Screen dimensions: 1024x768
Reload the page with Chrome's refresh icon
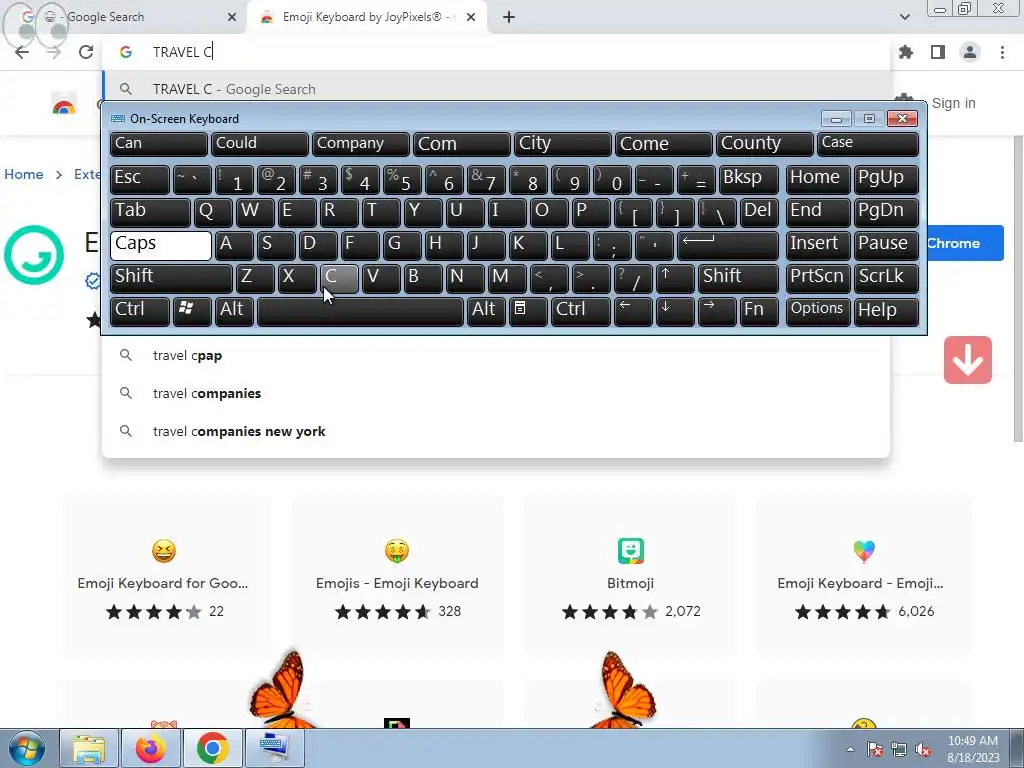point(86,52)
